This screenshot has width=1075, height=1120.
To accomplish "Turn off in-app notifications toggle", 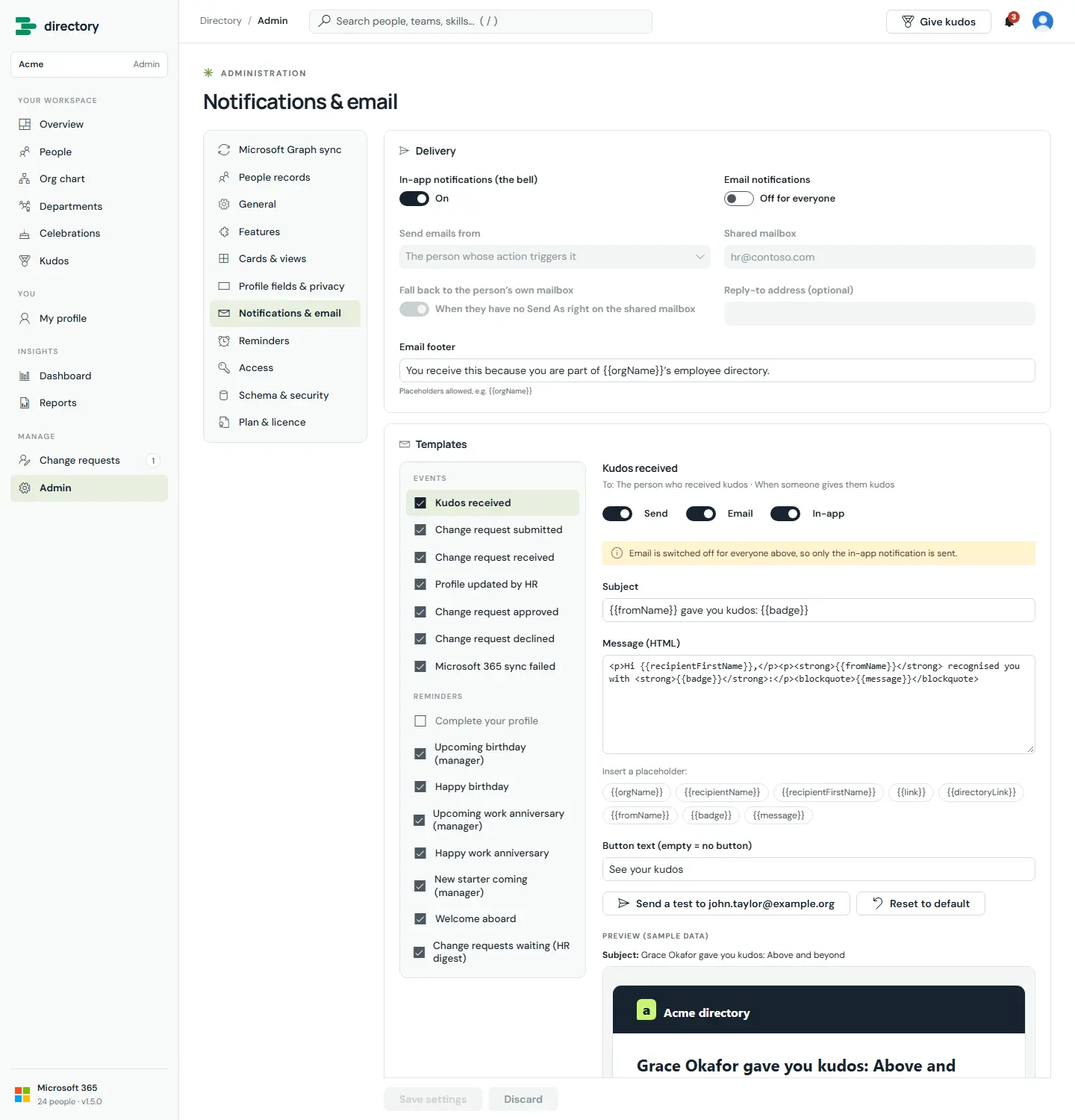I will pyautogui.click(x=414, y=199).
